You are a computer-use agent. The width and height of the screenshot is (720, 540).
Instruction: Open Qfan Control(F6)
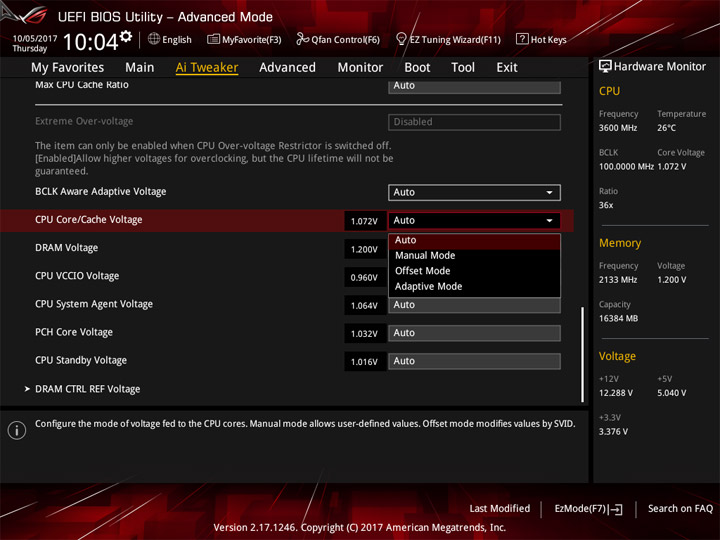pos(338,39)
